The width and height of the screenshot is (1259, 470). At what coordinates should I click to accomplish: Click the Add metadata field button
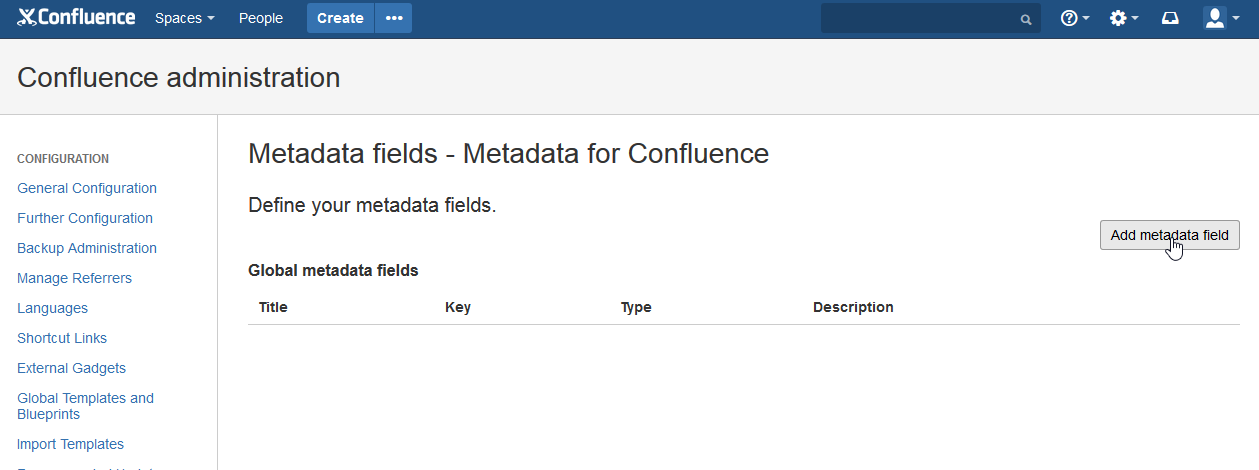click(x=1169, y=235)
